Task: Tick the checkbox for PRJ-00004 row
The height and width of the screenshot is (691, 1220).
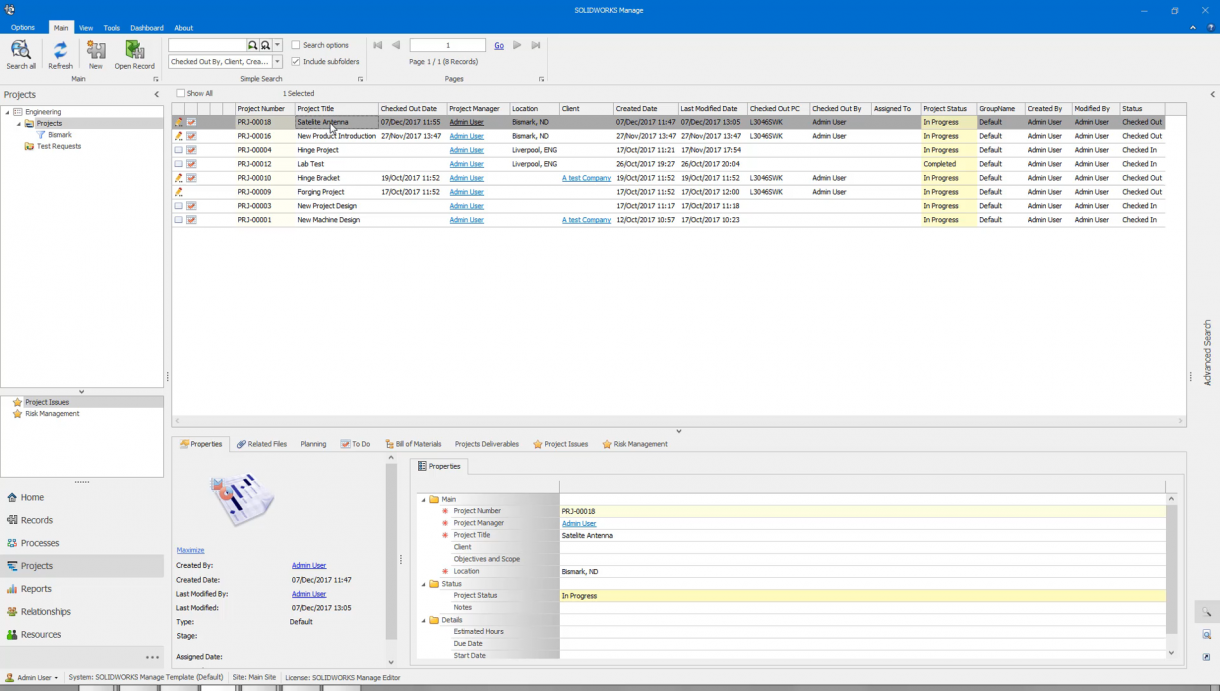Action: [x=179, y=150]
